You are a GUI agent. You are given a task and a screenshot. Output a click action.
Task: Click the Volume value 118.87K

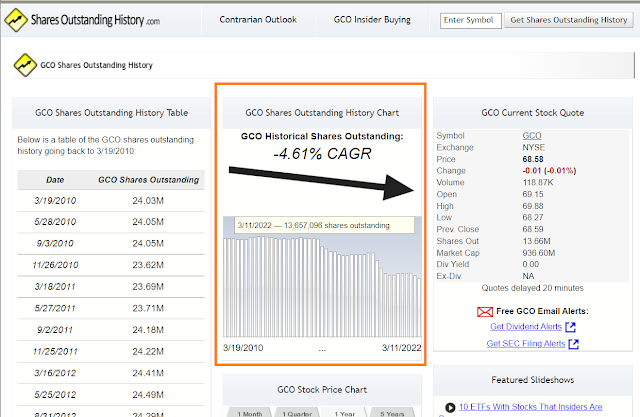[538, 182]
